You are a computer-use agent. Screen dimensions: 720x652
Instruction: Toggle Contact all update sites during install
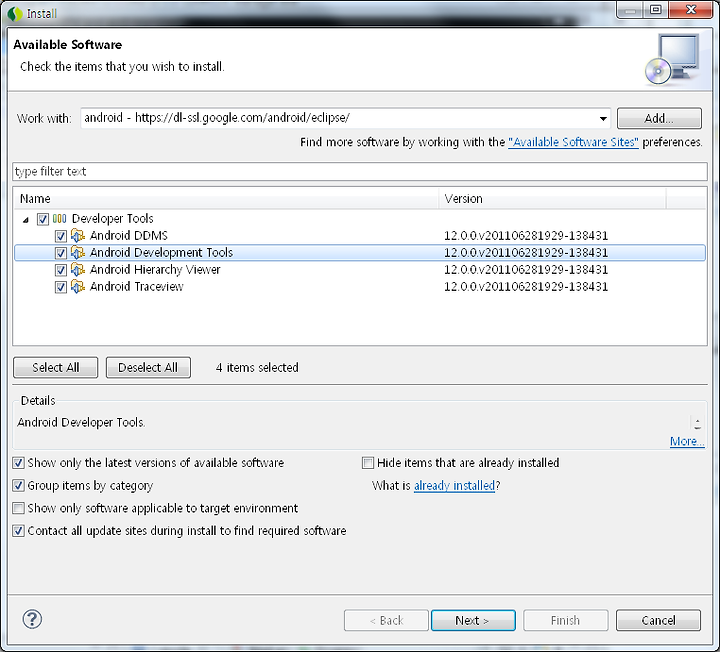point(18,531)
